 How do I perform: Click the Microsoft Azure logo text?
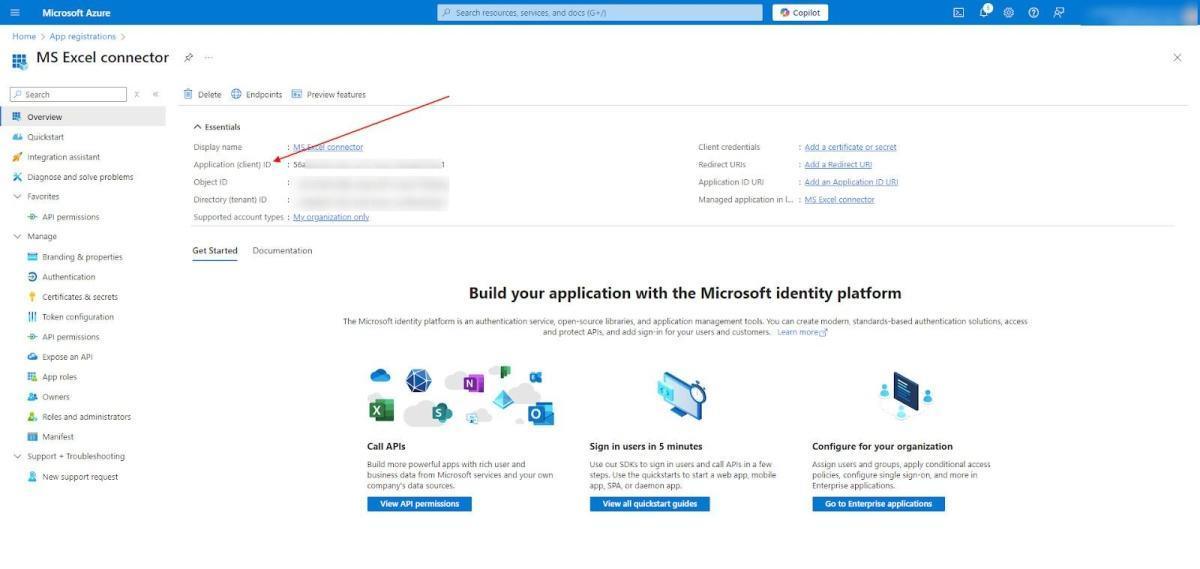(76, 12)
